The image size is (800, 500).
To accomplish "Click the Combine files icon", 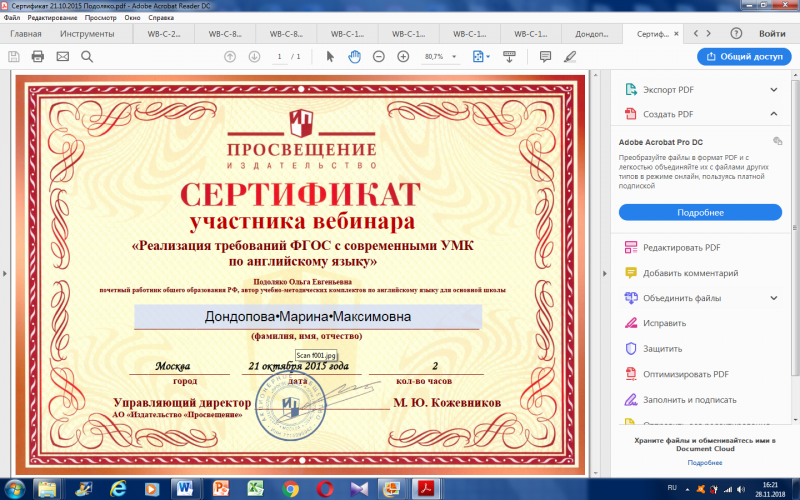I will click(x=631, y=298).
